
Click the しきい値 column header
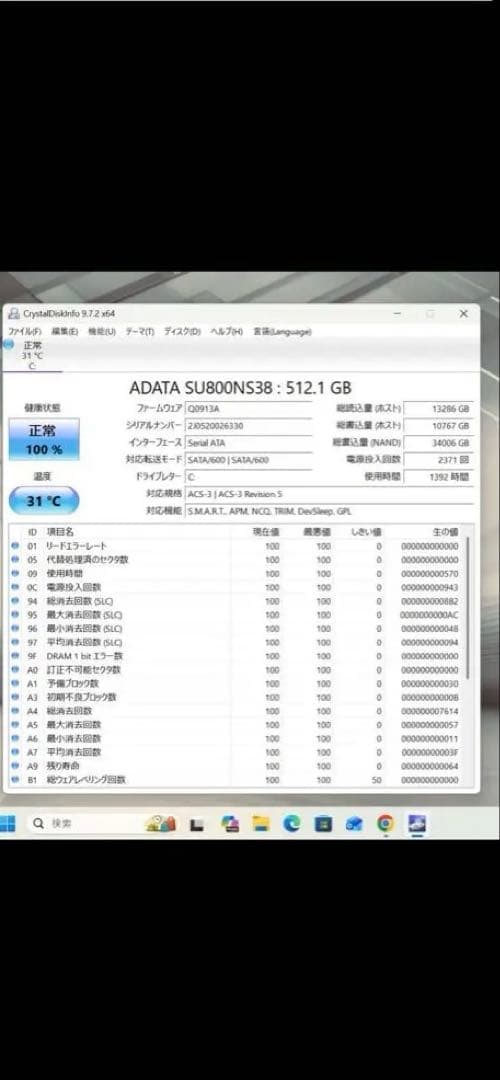(366, 532)
